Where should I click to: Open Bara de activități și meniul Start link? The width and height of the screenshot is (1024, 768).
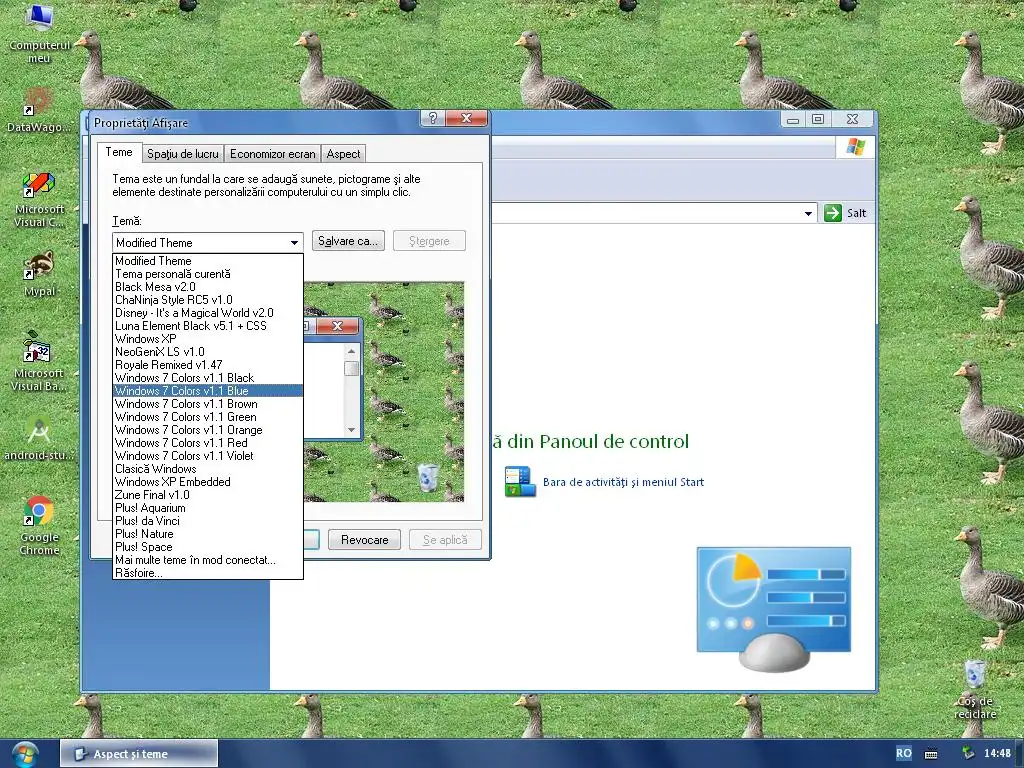623,482
